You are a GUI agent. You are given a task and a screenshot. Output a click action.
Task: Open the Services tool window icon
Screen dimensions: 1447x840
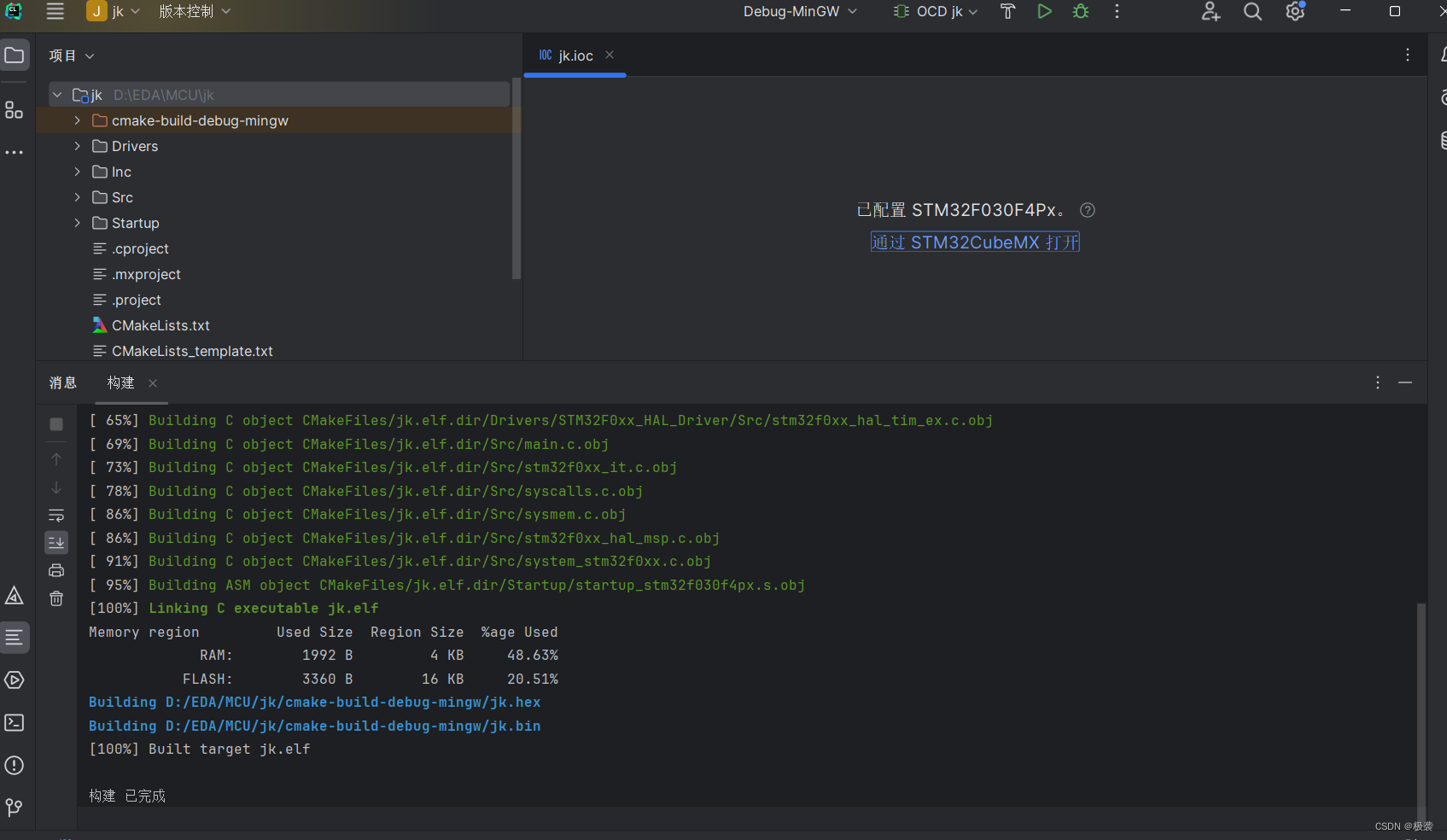click(15, 680)
